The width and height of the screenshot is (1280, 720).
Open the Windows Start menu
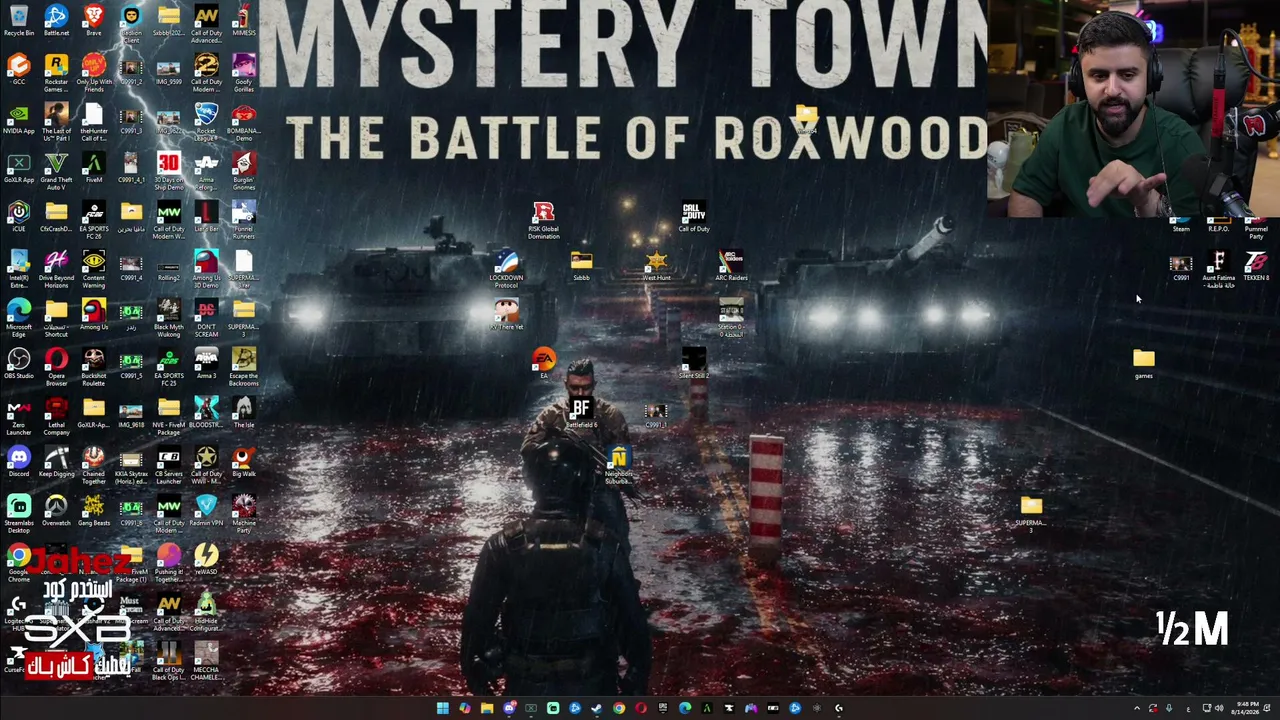pyautogui.click(x=442, y=708)
